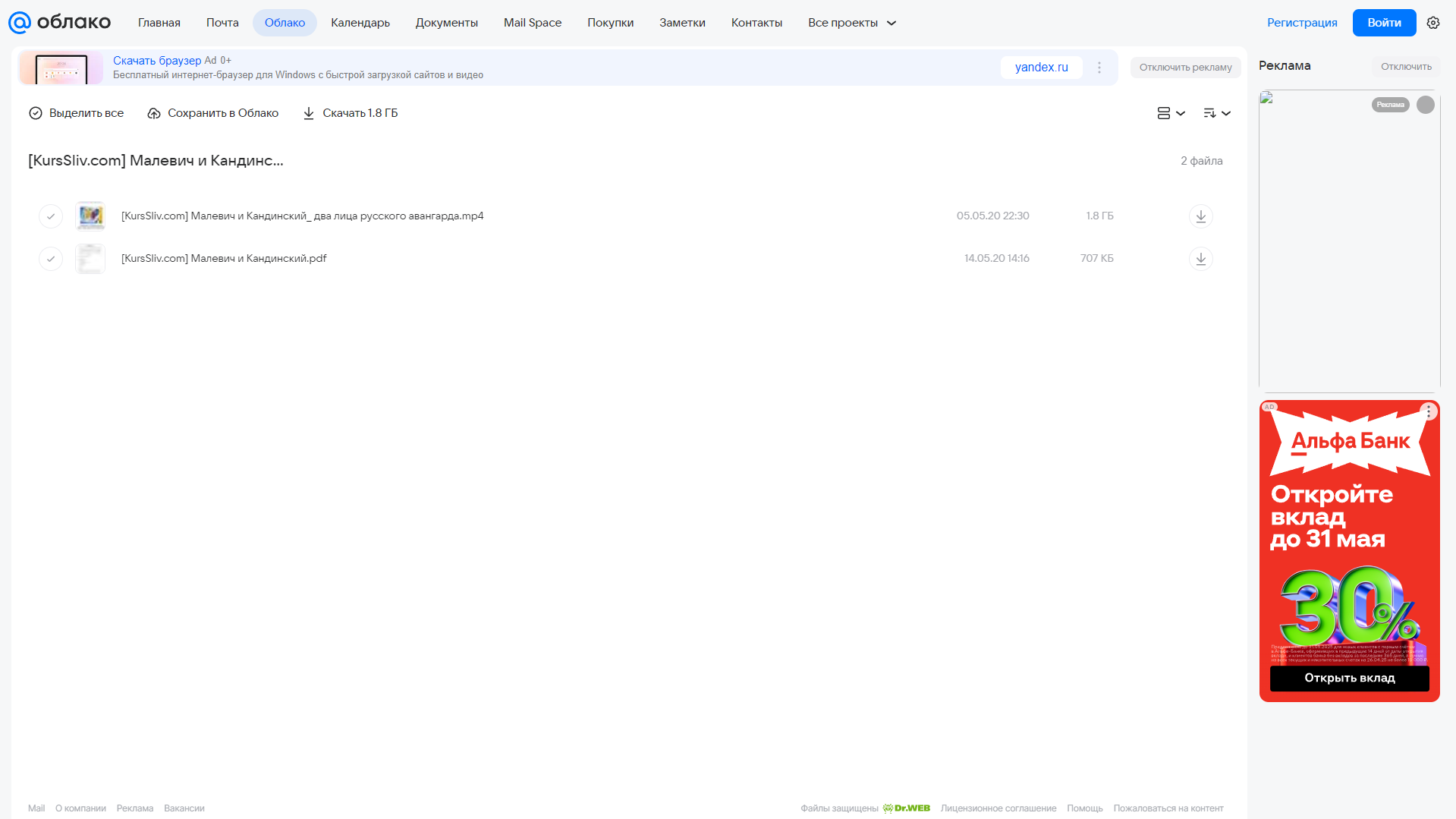1456x819 pixels.
Task: Expand the sort order dropdown
Action: coord(1216,113)
